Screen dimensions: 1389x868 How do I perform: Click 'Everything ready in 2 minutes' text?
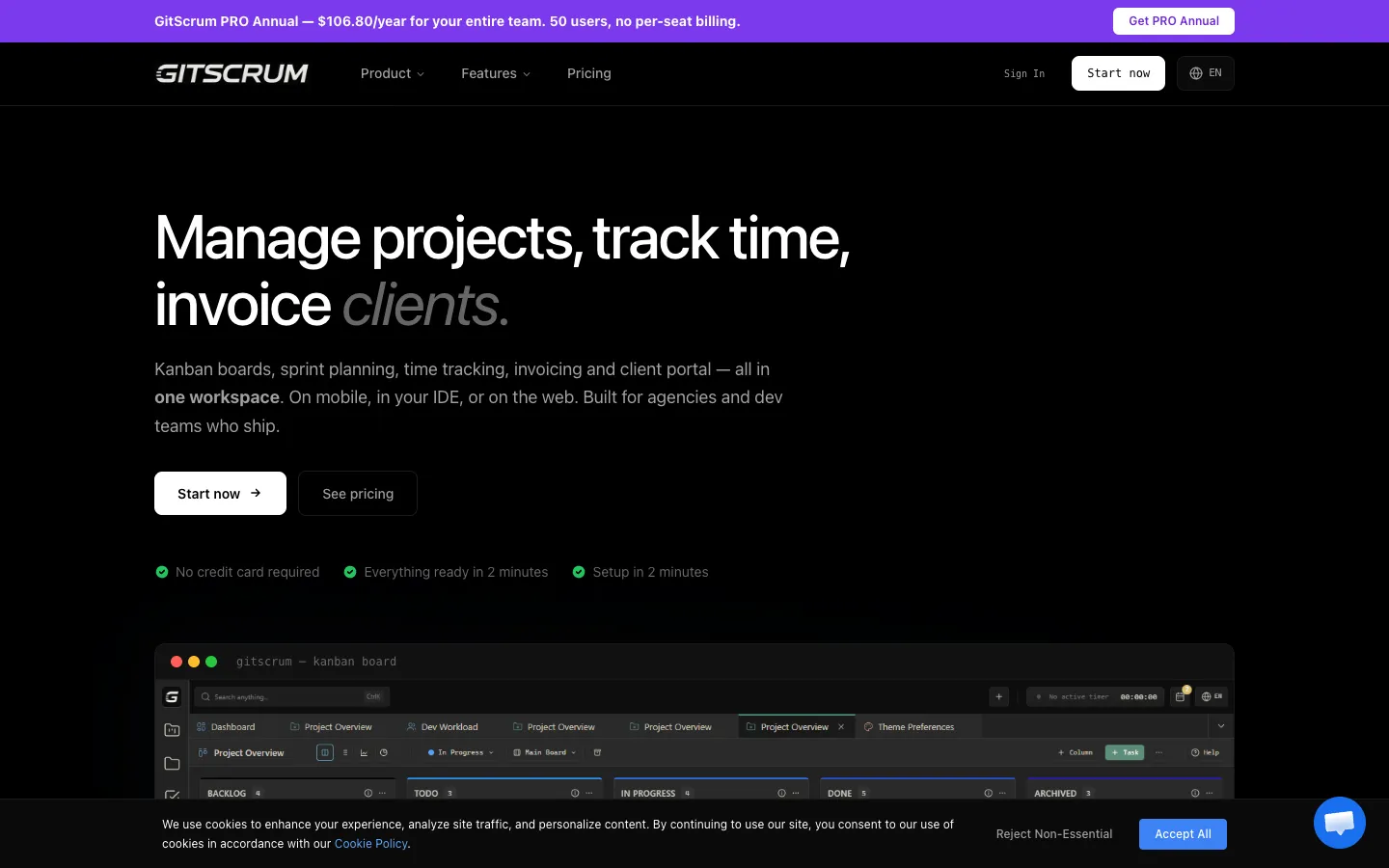tap(455, 572)
